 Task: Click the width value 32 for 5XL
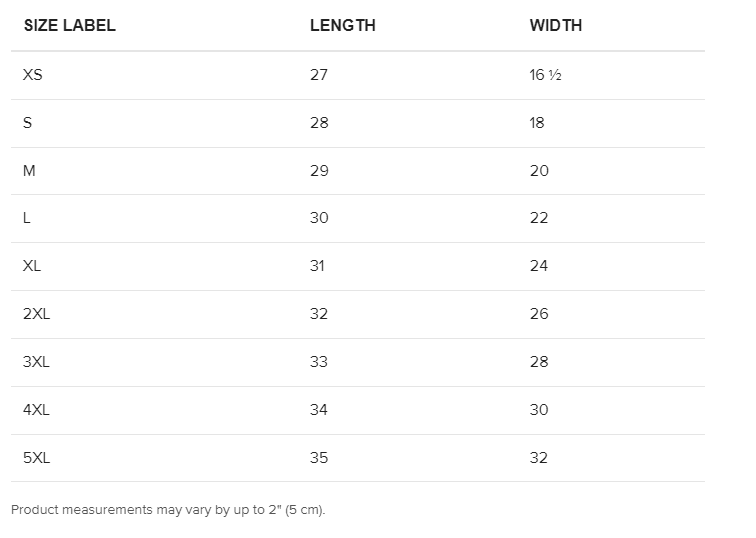click(539, 457)
